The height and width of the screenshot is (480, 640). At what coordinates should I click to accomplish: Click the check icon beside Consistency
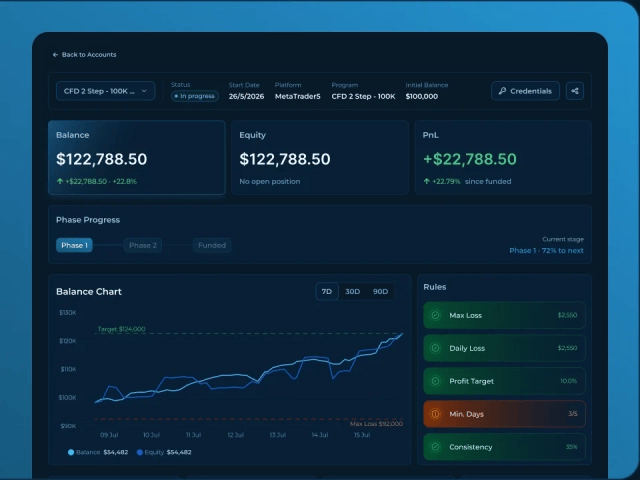[x=436, y=447]
